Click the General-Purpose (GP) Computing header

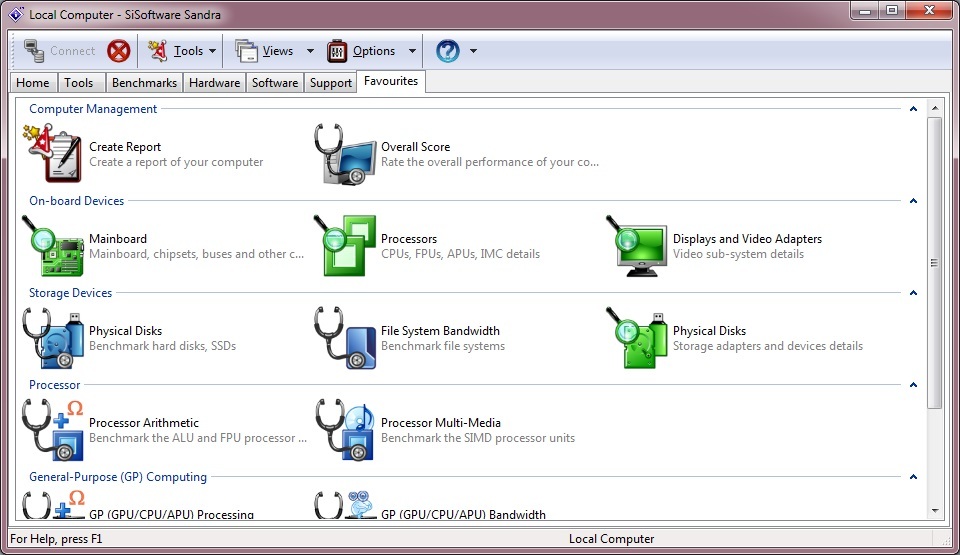coord(118,477)
